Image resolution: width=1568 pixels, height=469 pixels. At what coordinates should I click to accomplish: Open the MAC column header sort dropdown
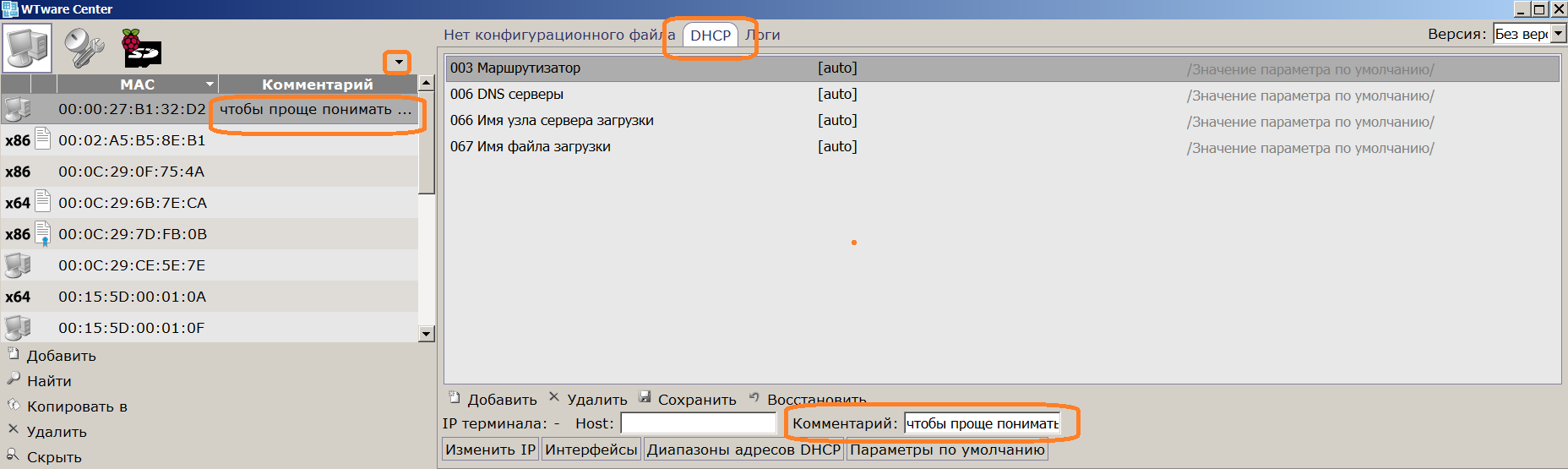coord(210,85)
